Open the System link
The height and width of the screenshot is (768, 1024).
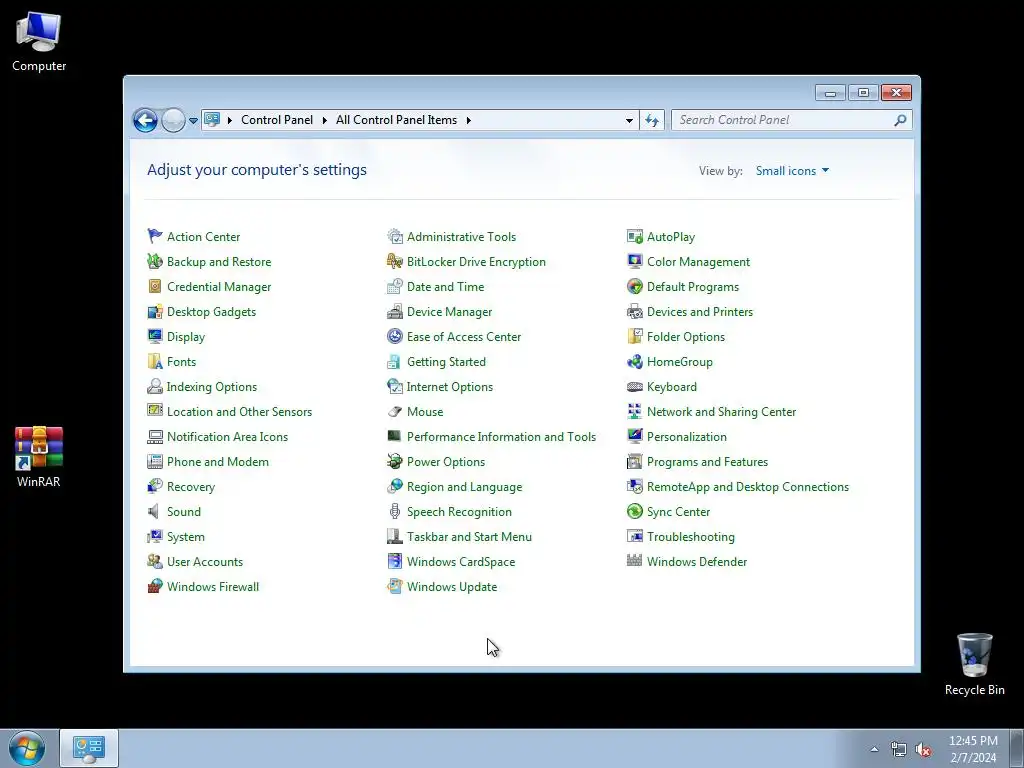(185, 537)
